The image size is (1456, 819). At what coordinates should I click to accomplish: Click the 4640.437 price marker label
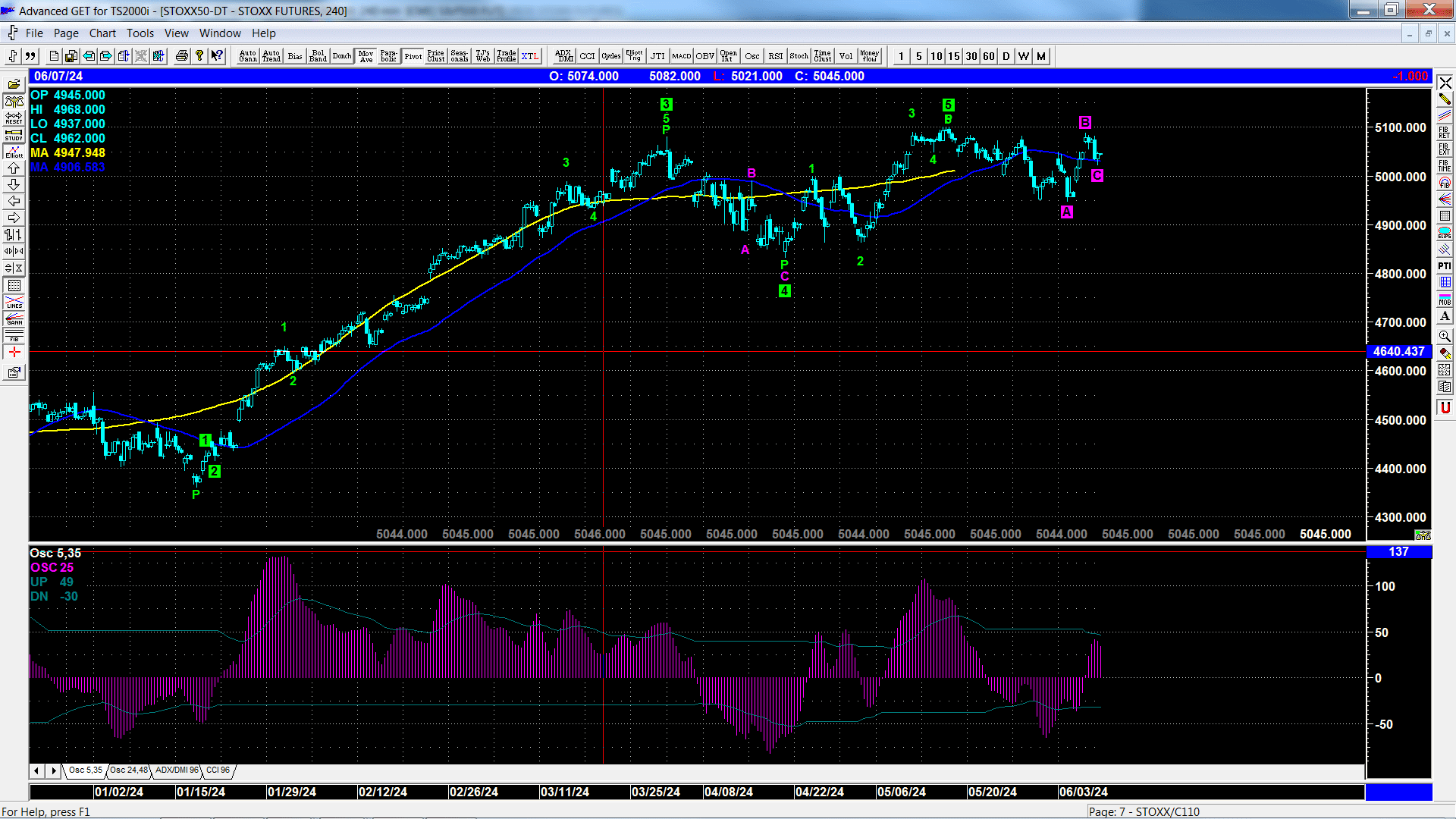coord(1398,352)
